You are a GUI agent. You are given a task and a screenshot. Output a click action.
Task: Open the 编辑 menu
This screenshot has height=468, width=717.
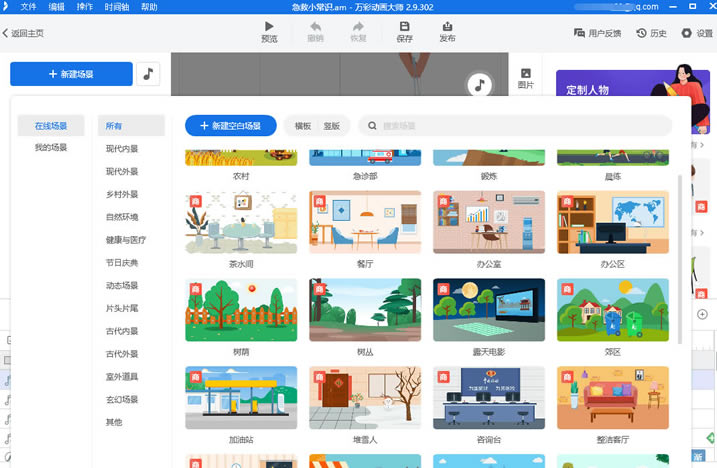coord(56,7)
